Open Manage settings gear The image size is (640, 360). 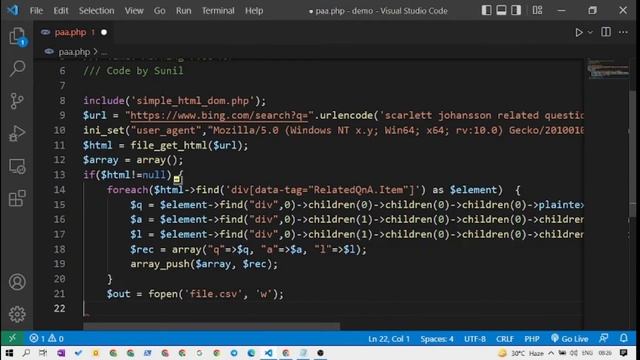click(17, 314)
